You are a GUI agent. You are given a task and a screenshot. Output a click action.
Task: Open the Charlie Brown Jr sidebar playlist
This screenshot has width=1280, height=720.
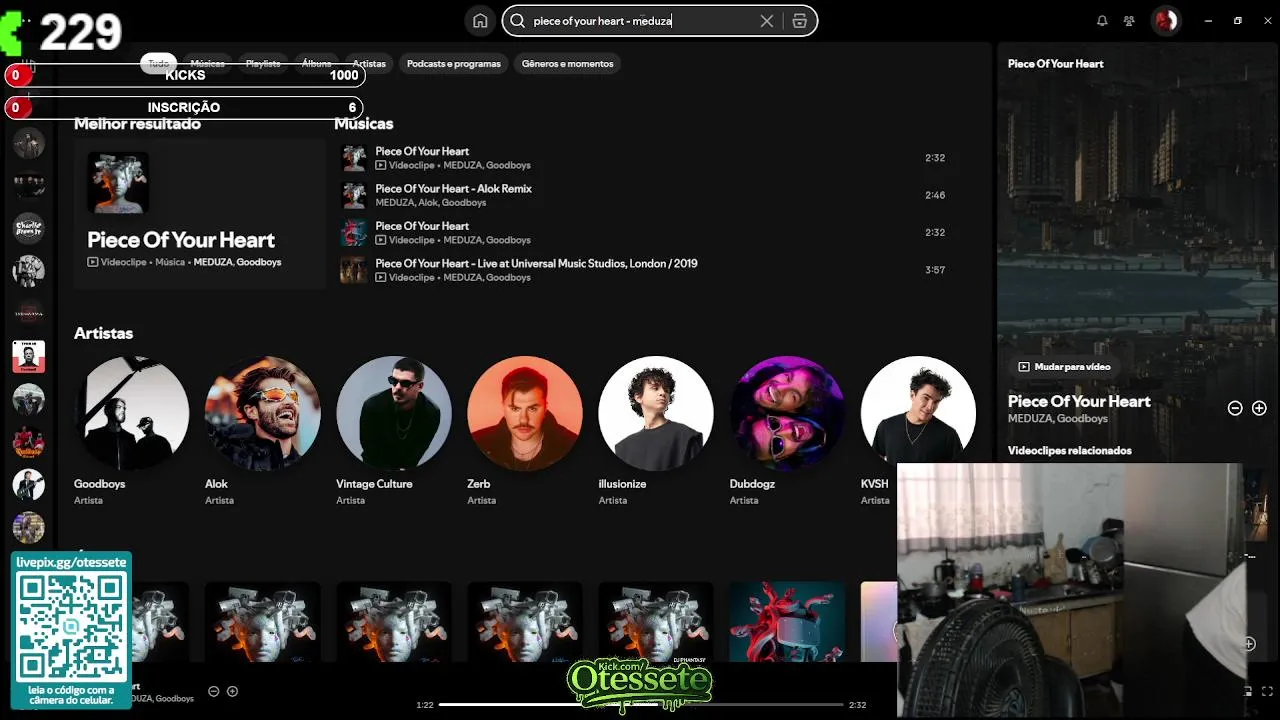click(28, 228)
